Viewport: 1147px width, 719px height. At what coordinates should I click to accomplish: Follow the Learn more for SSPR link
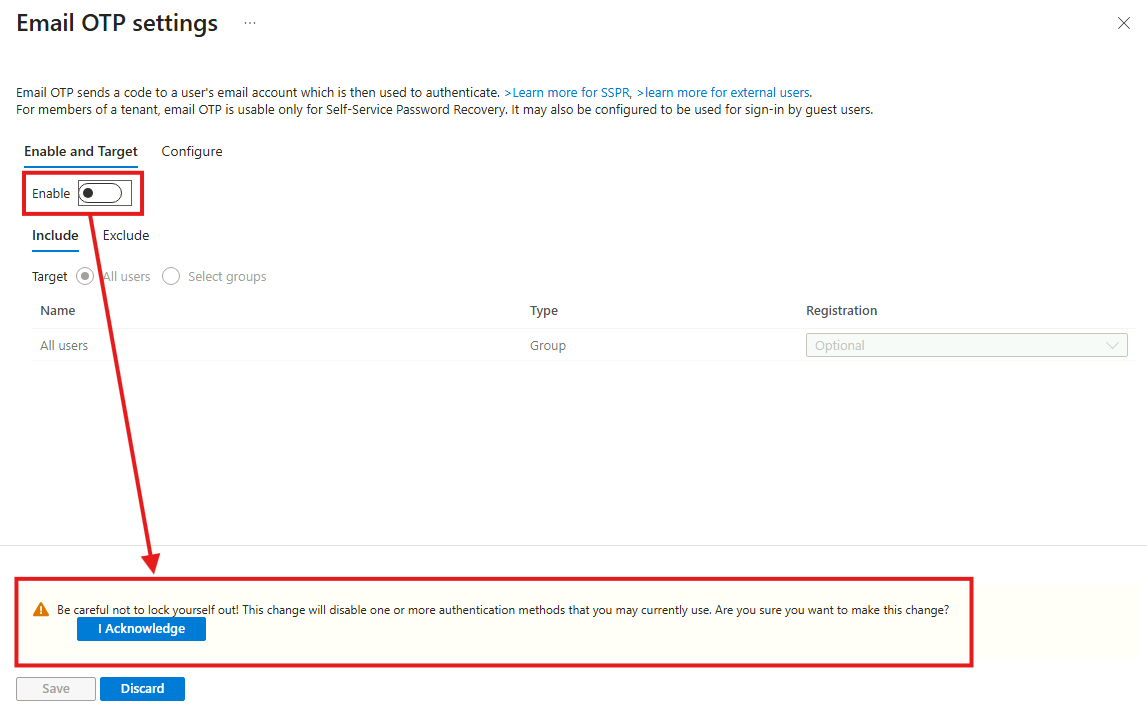pyautogui.click(x=567, y=93)
